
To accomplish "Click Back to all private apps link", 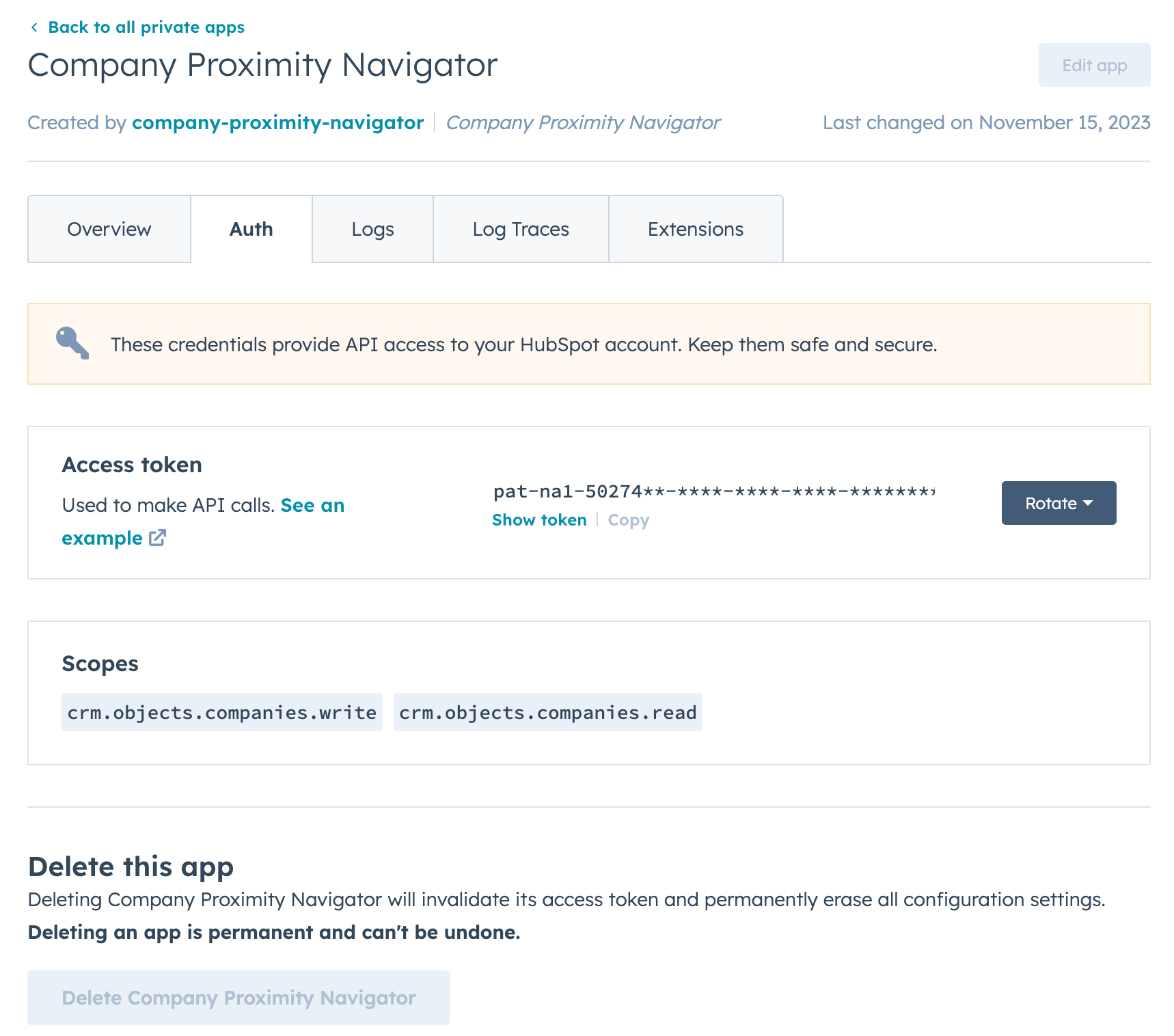I will click(146, 27).
